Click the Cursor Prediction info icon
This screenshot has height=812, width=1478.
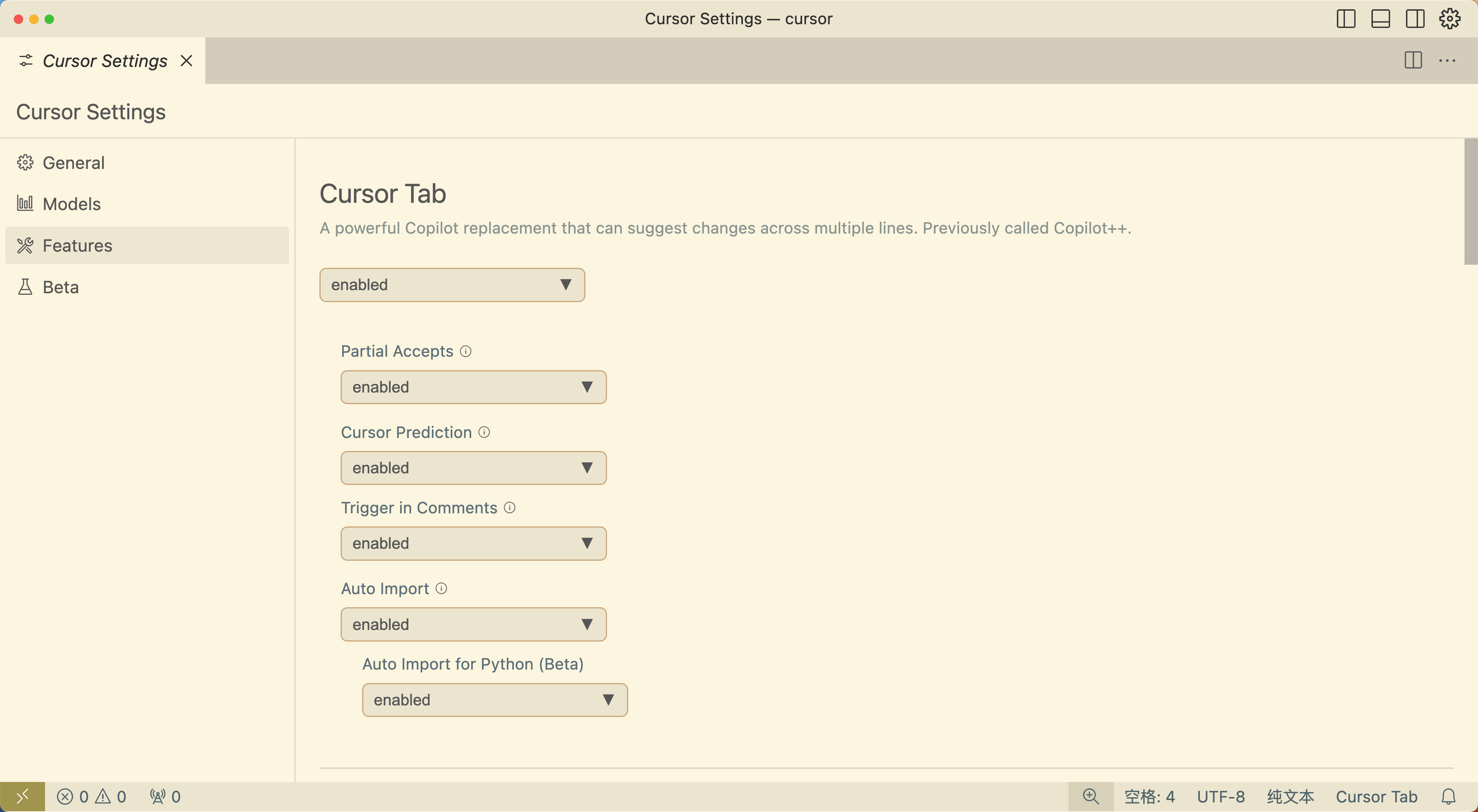(x=484, y=432)
